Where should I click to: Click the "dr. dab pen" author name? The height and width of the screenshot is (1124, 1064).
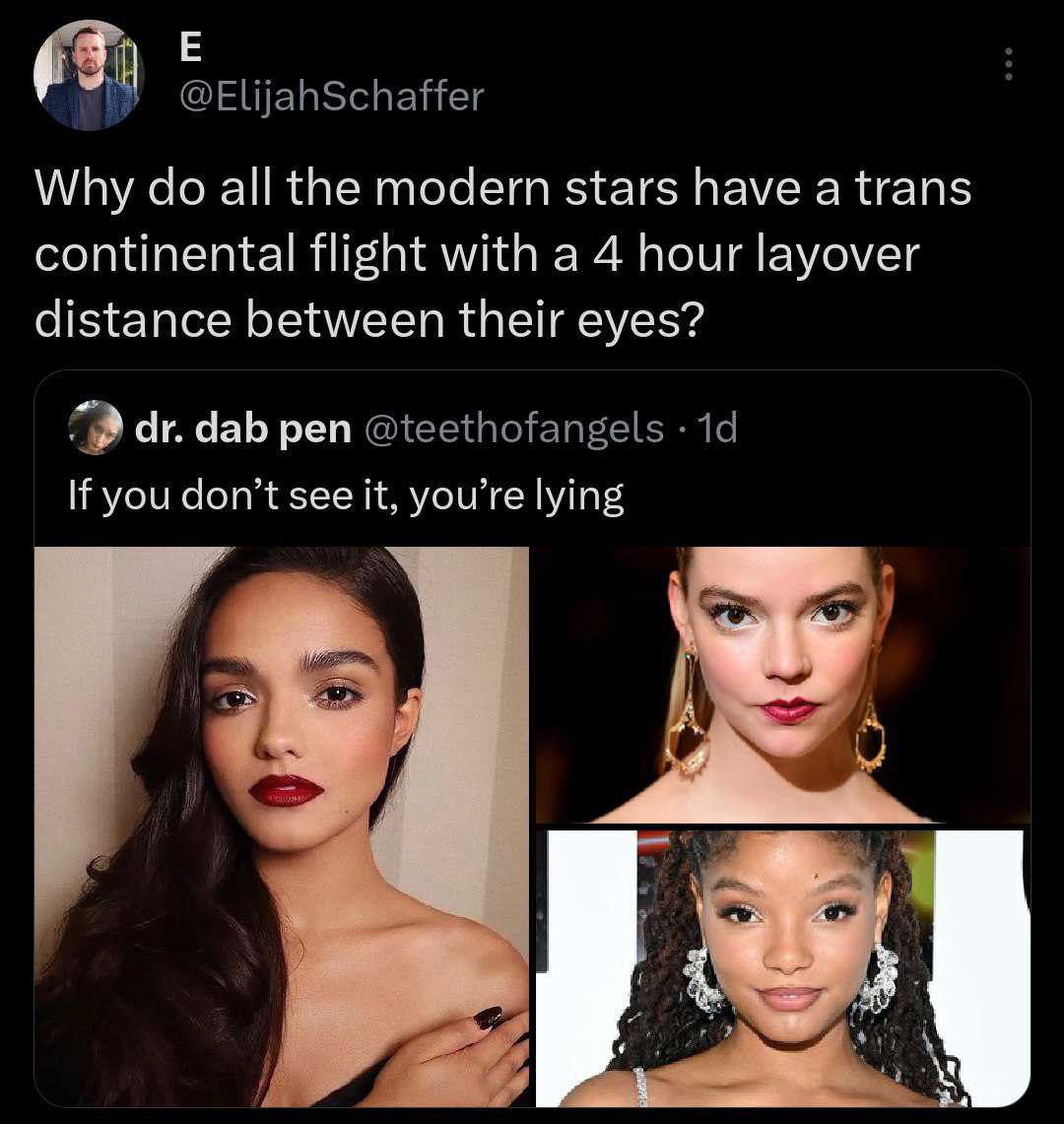[x=243, y=429]
